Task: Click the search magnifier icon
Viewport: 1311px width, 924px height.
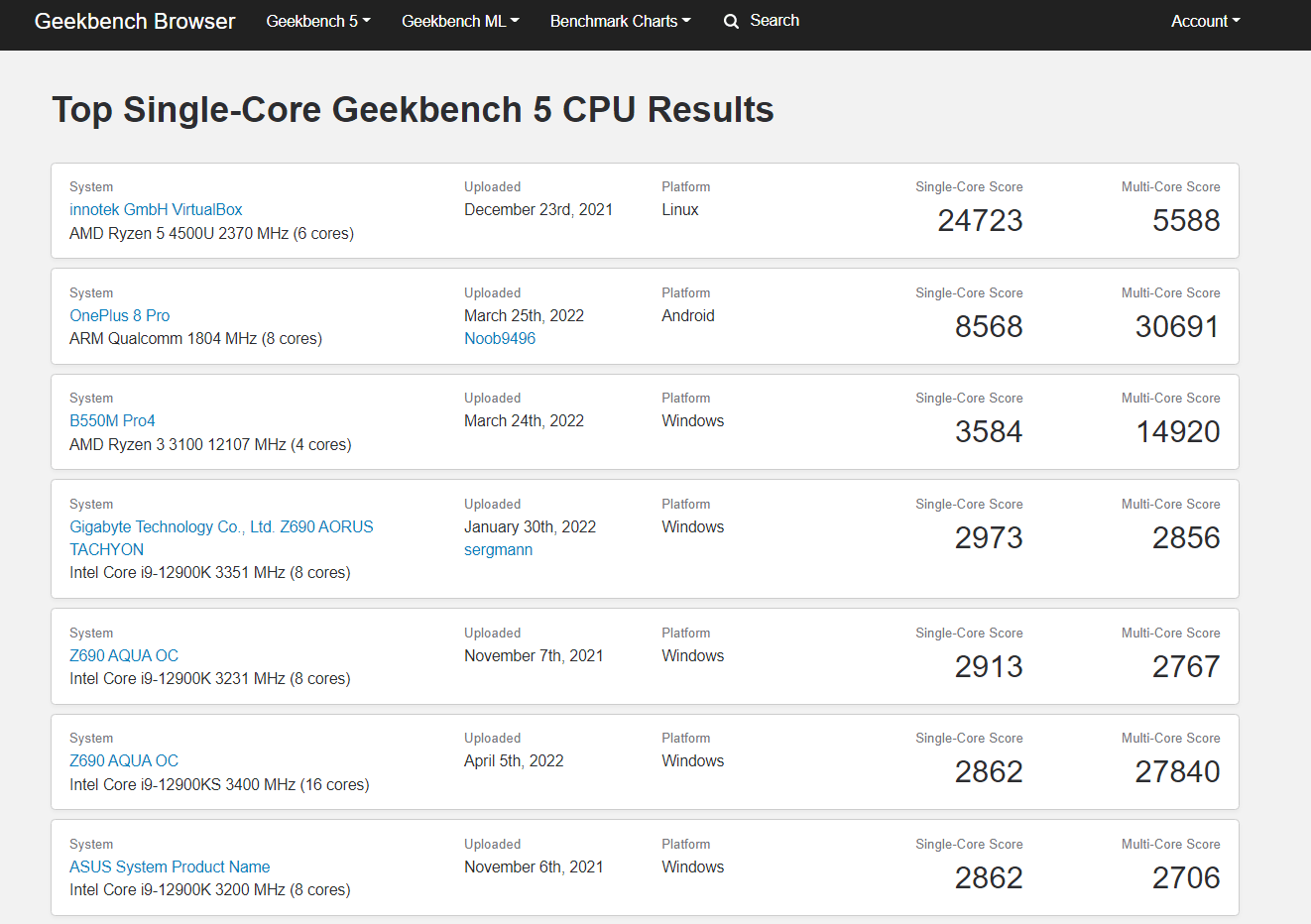Action: pyautogui.click(x=731, y=20)
